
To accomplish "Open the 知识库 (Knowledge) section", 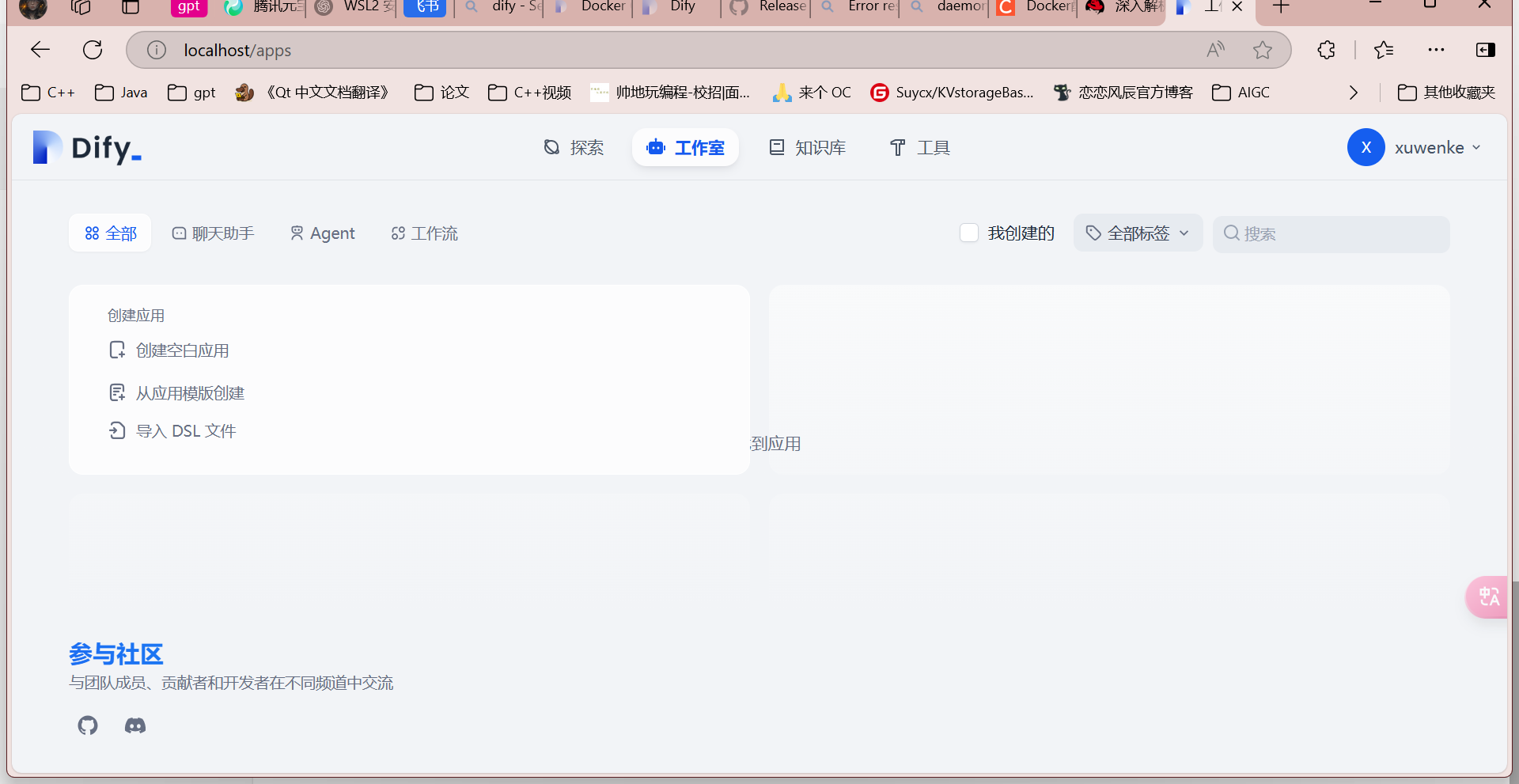I will click(x=808, y=148).
